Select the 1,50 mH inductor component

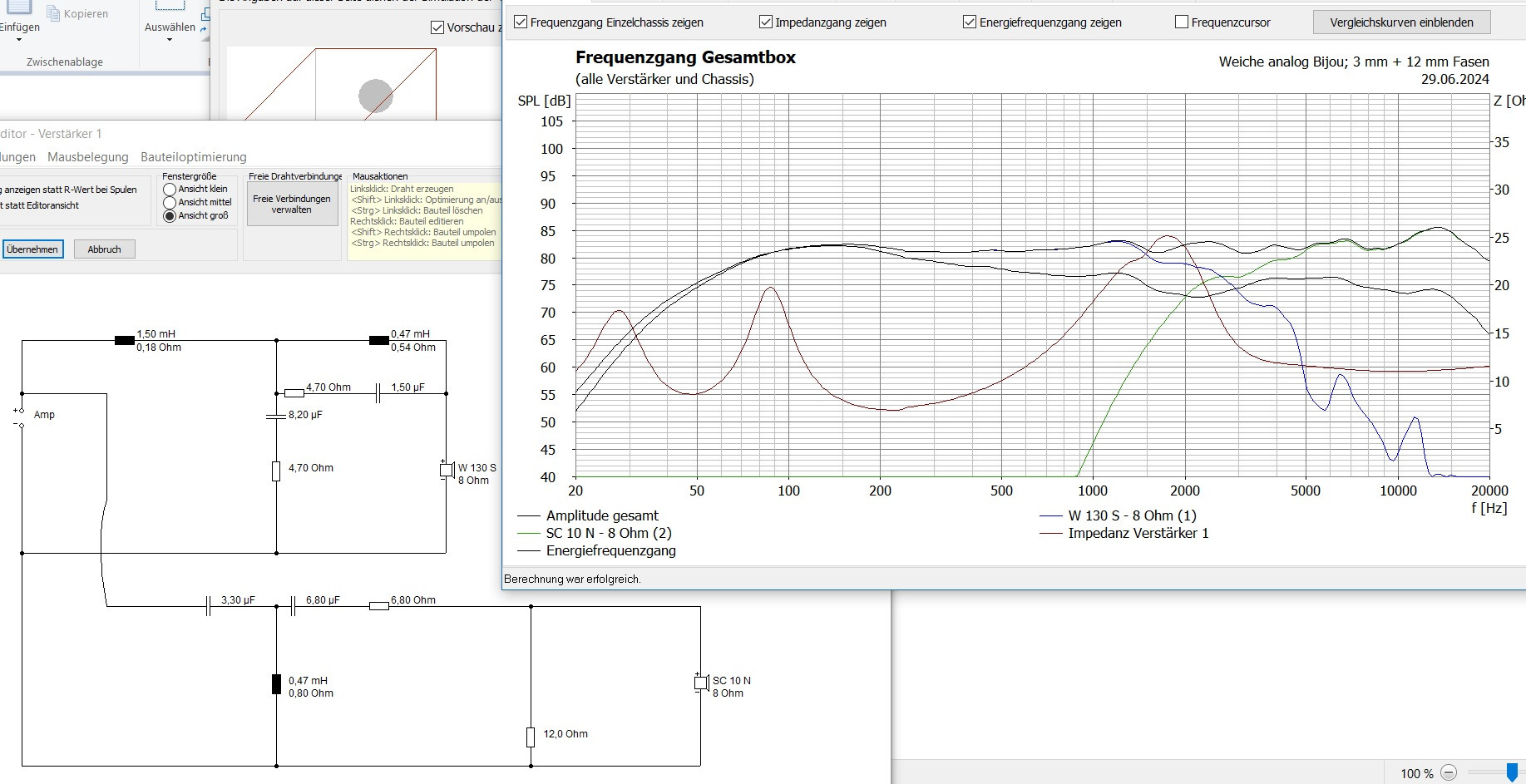click(124, 340)
